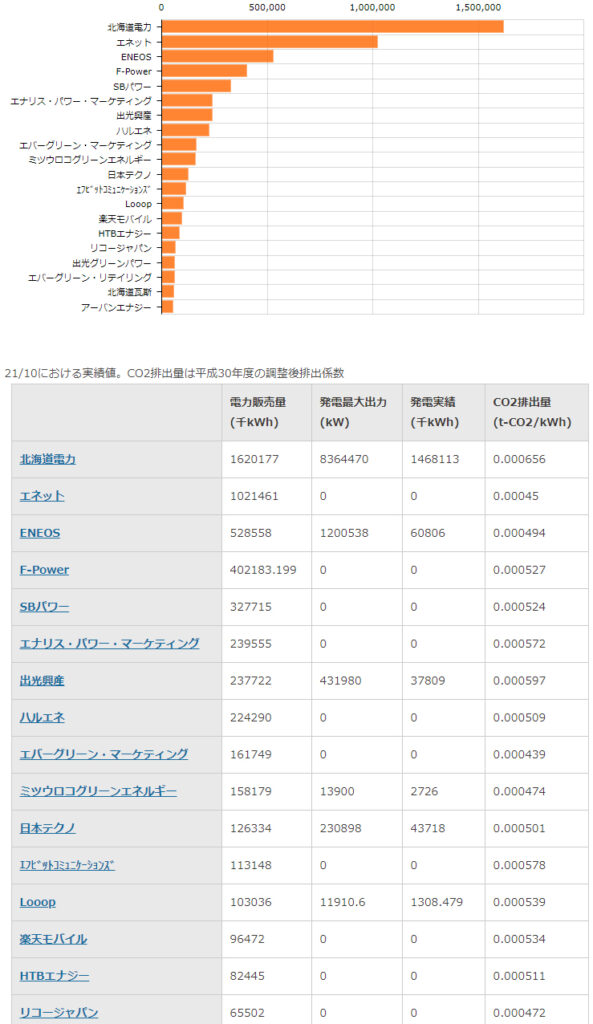Open the 出光興産 link
Viewport: 593px width, 1024px height.
tap(42, 680)
